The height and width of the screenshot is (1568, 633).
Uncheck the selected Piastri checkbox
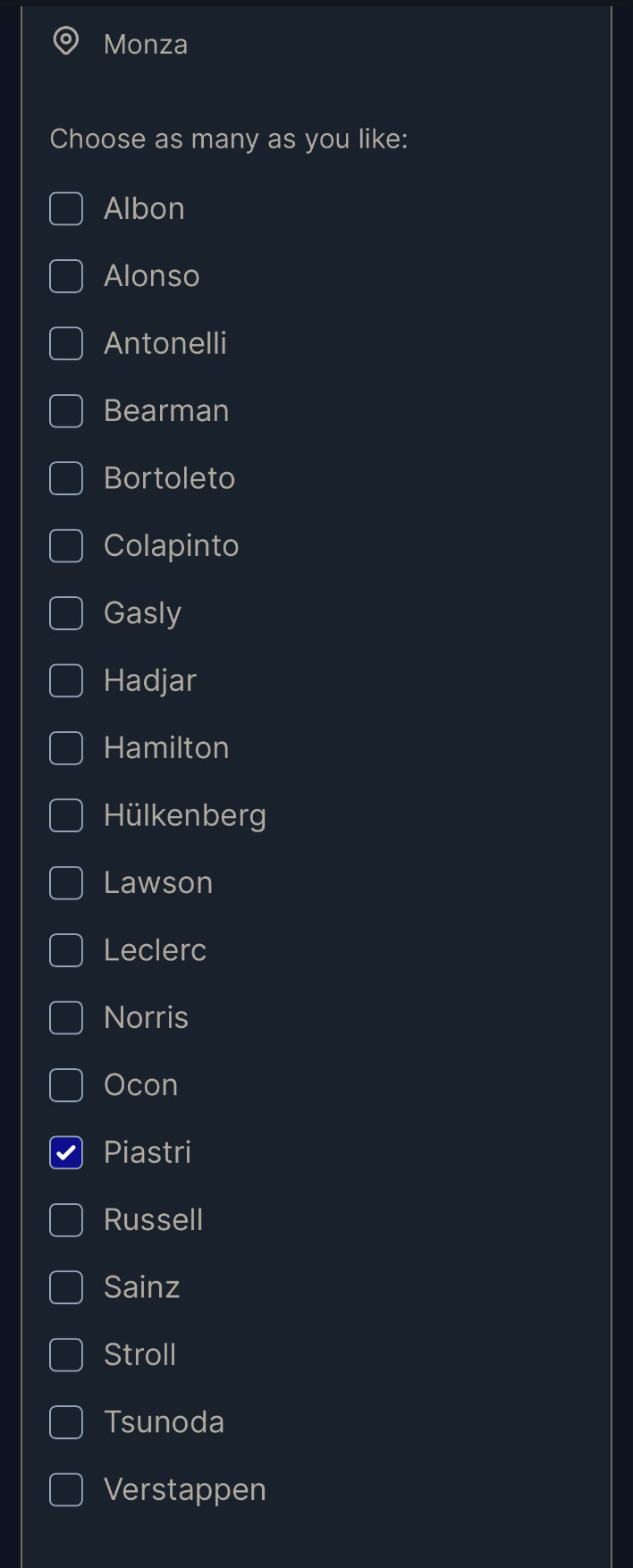(66, 1152)
